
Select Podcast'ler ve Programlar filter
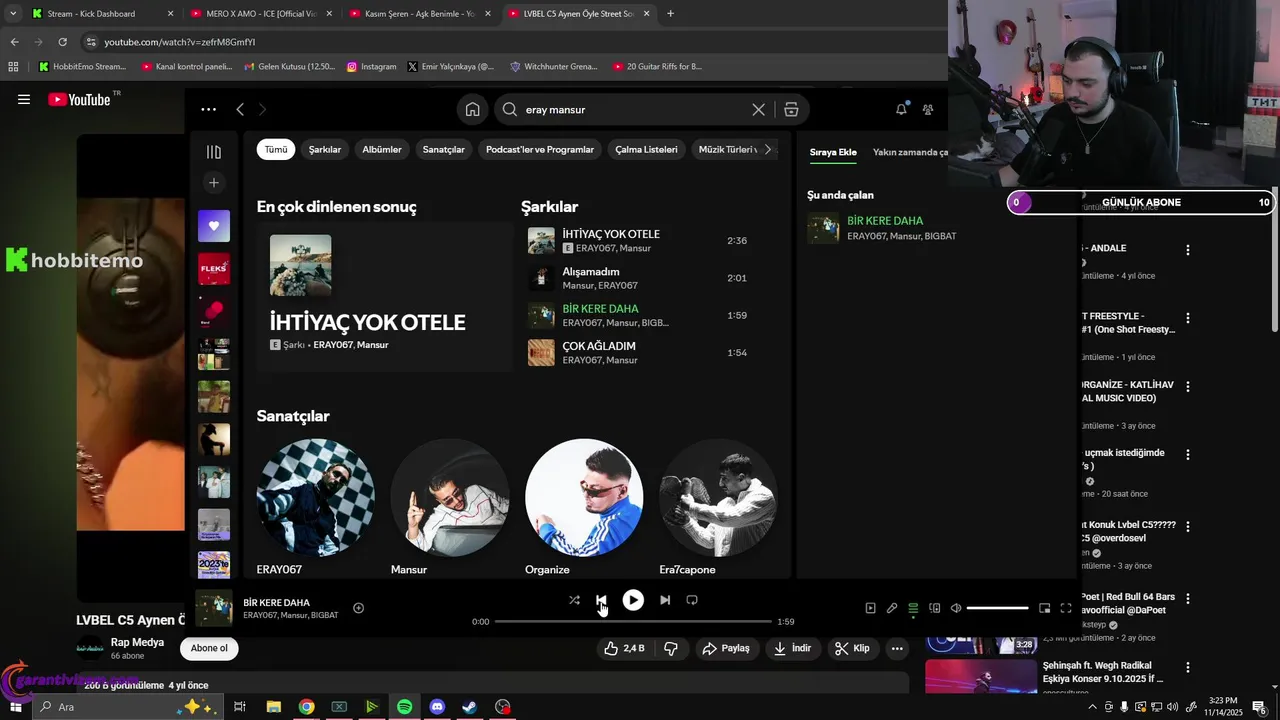coord(540,150)
